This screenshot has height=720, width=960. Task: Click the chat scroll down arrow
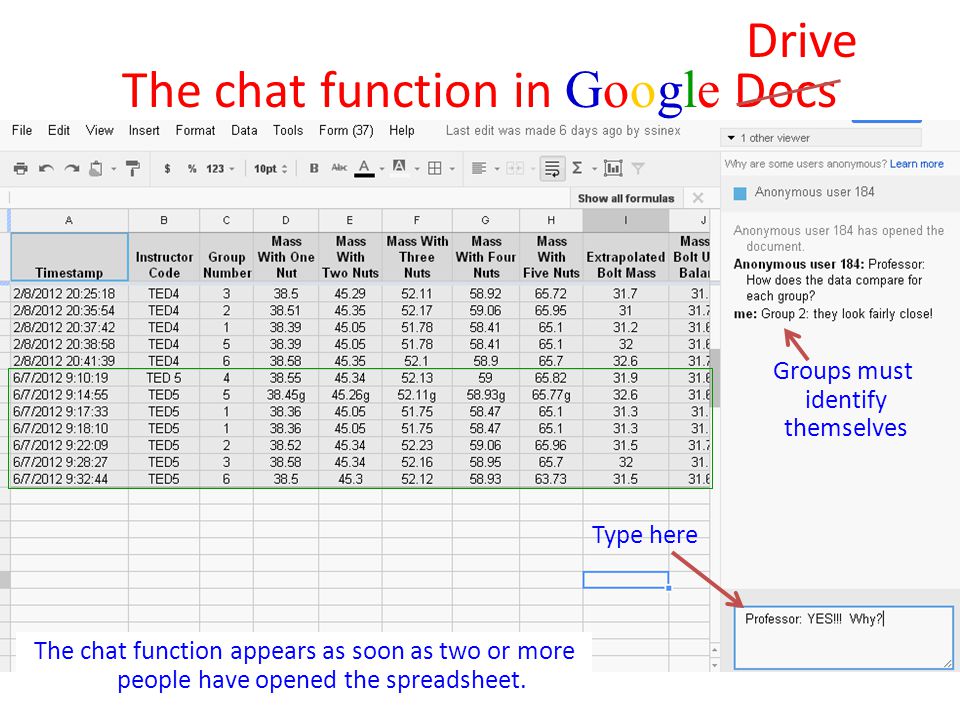coord(715,665)
